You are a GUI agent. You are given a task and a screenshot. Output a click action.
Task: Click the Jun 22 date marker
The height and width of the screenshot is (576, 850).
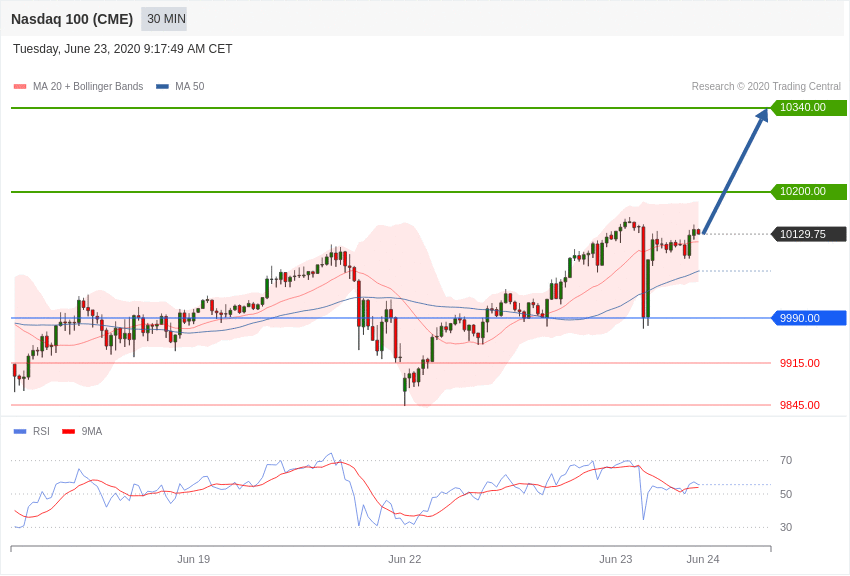point(404,559)
